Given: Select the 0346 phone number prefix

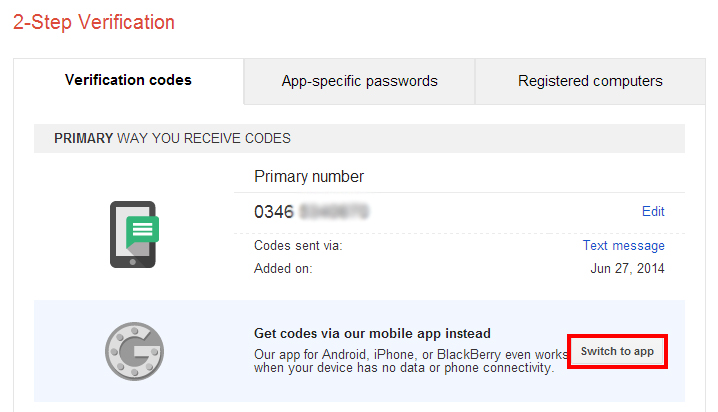Looking at the screenshot, I should pyautogui.click(x=274, y=211).
